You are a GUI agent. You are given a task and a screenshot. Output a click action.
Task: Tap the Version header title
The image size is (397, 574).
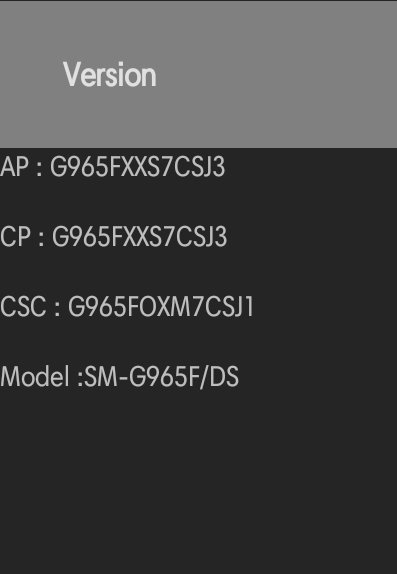110,75
